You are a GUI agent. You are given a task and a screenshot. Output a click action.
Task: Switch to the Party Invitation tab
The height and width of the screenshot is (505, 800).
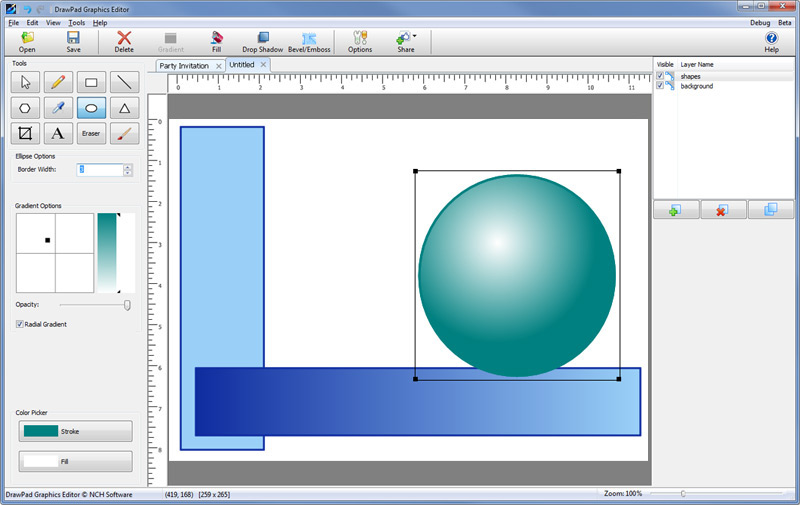click(184, 65)
